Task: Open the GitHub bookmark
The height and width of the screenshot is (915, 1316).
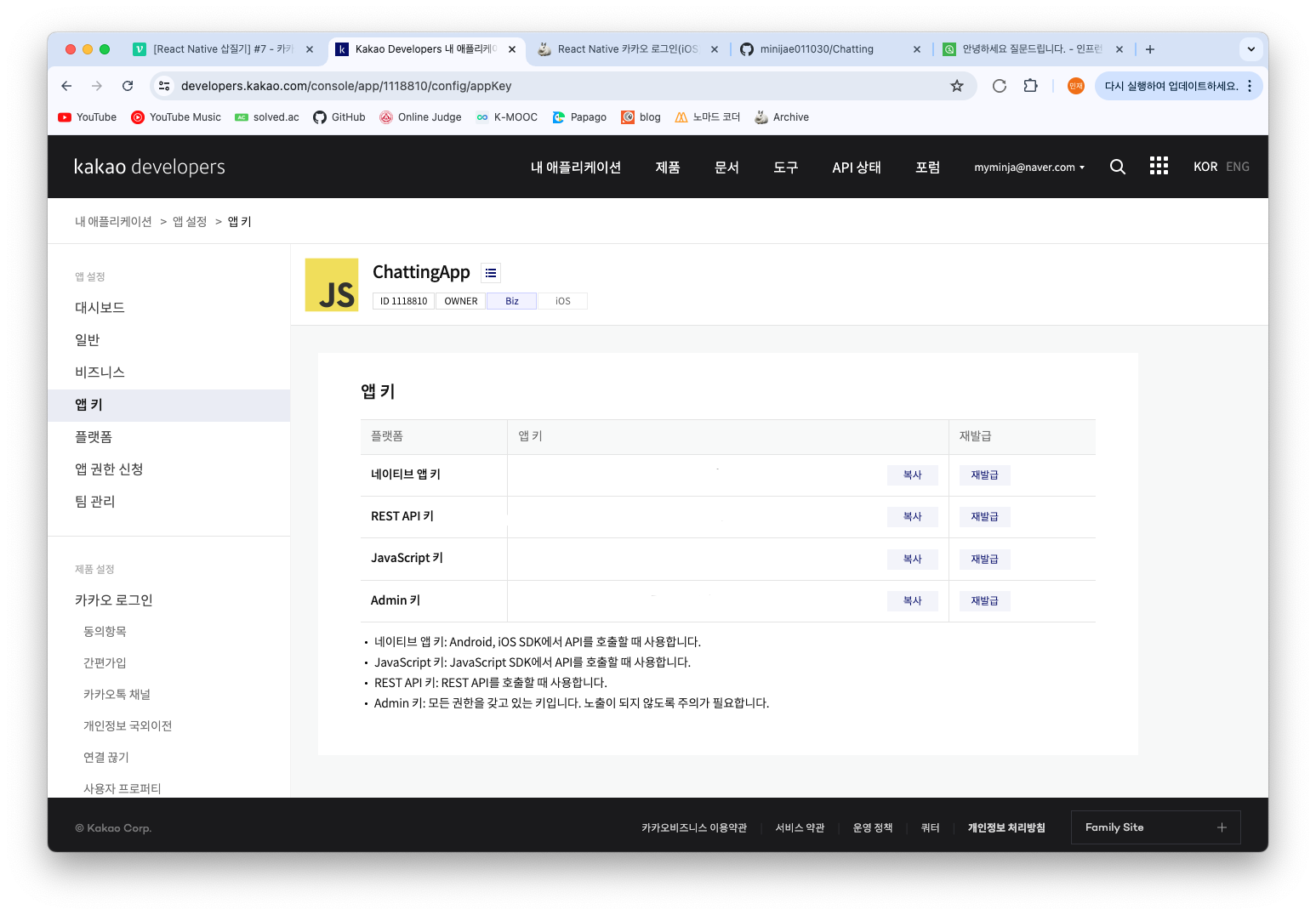Action: [x=339, y=117]
